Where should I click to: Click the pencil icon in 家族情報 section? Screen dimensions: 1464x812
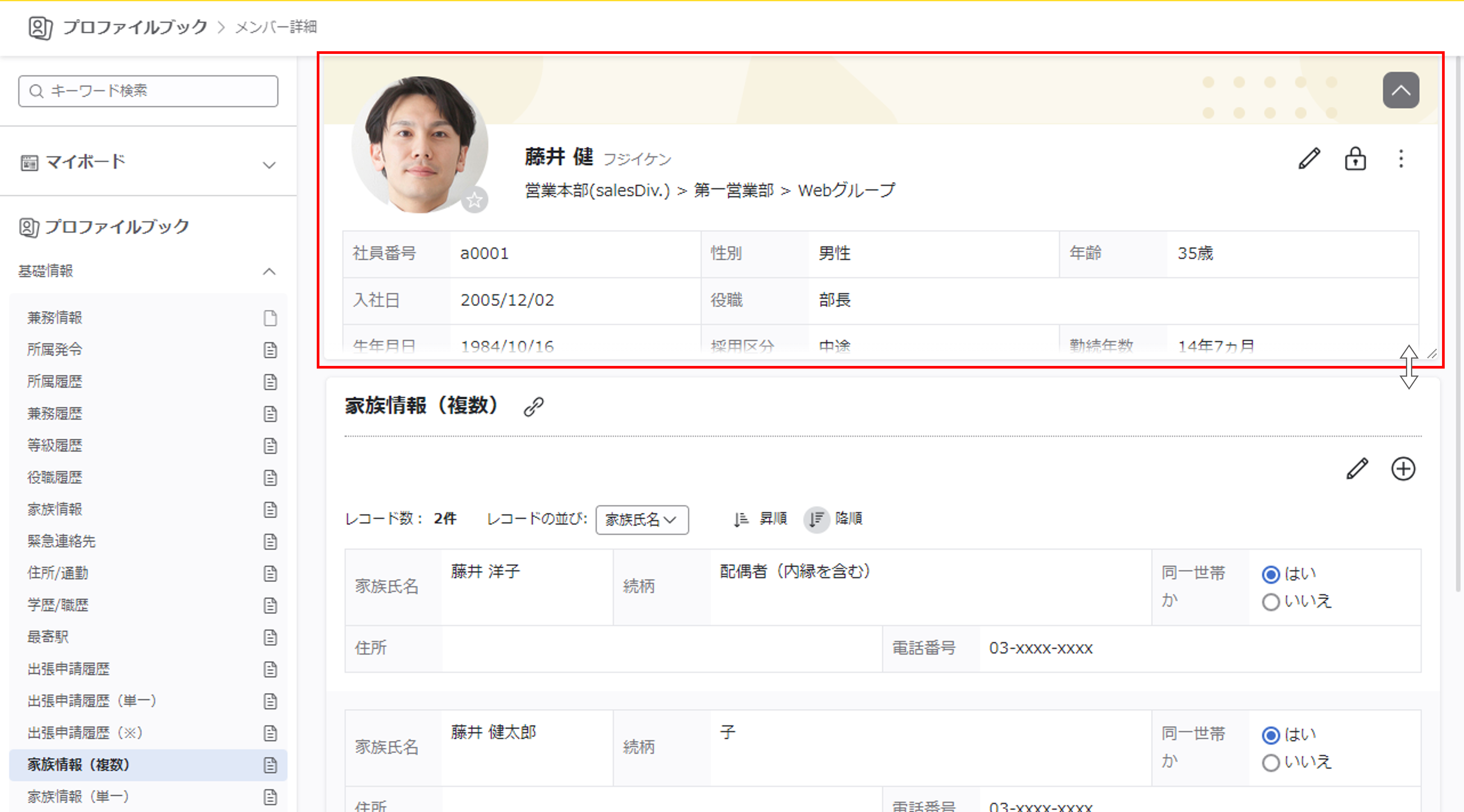[1357, 469]
